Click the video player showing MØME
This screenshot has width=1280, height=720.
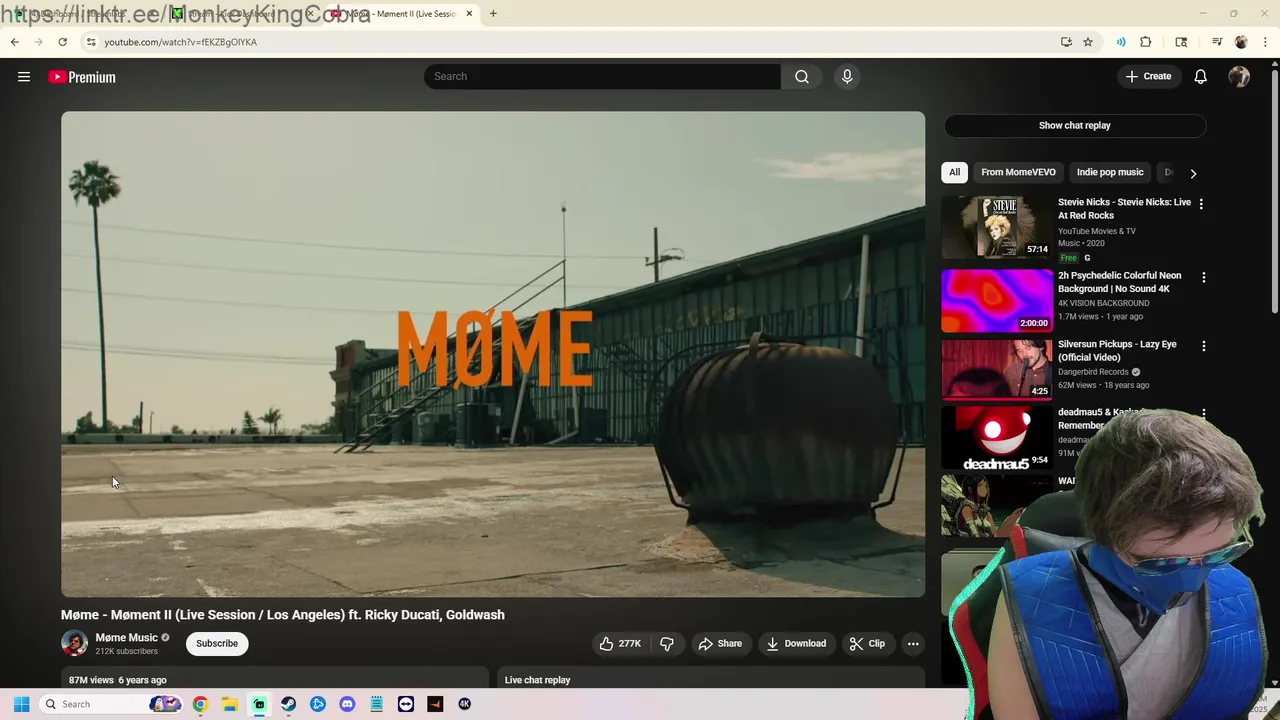[493, 354]
